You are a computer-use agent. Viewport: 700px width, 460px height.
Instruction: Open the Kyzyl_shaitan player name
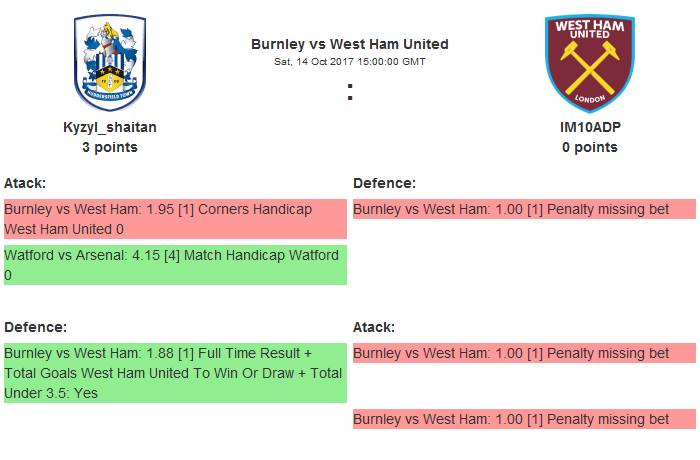point(110,127)
